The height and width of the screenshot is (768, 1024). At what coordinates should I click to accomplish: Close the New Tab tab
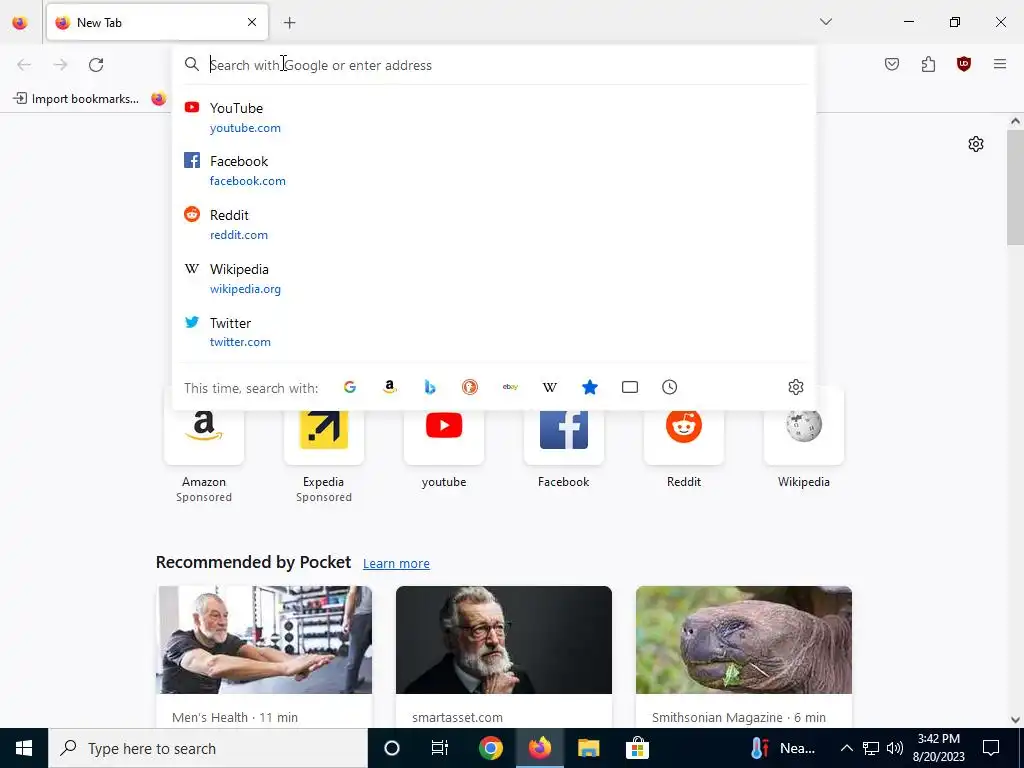[x=252, y=22]
